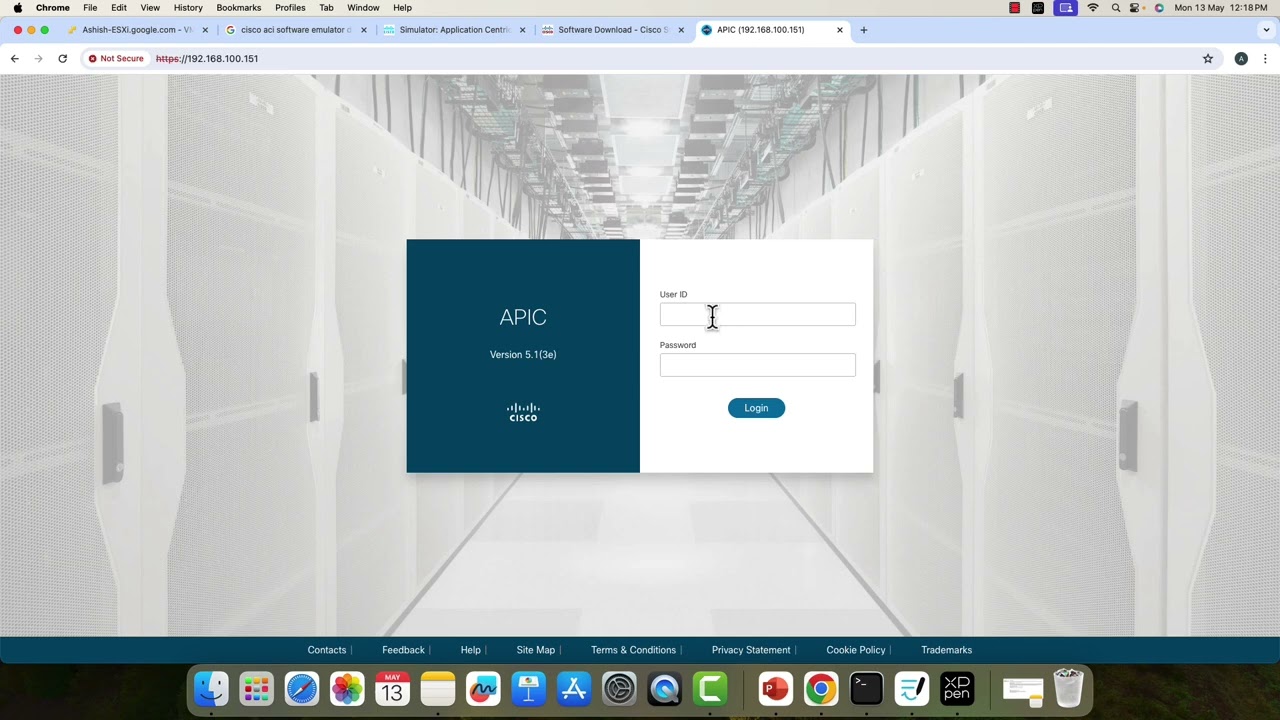Open the Feedback footer link
Image resolution: width=1280 pixels, height=720 pixels.
click(403, 650)
